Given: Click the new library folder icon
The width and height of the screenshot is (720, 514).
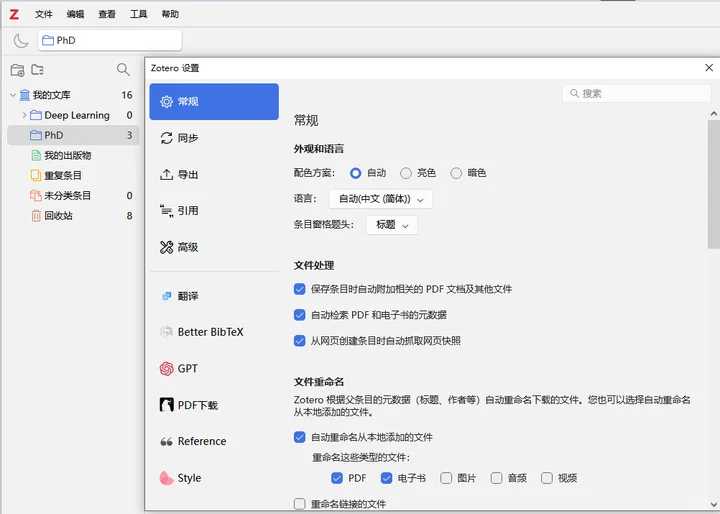Looking at the screenshot, I should tap(37, 70).
